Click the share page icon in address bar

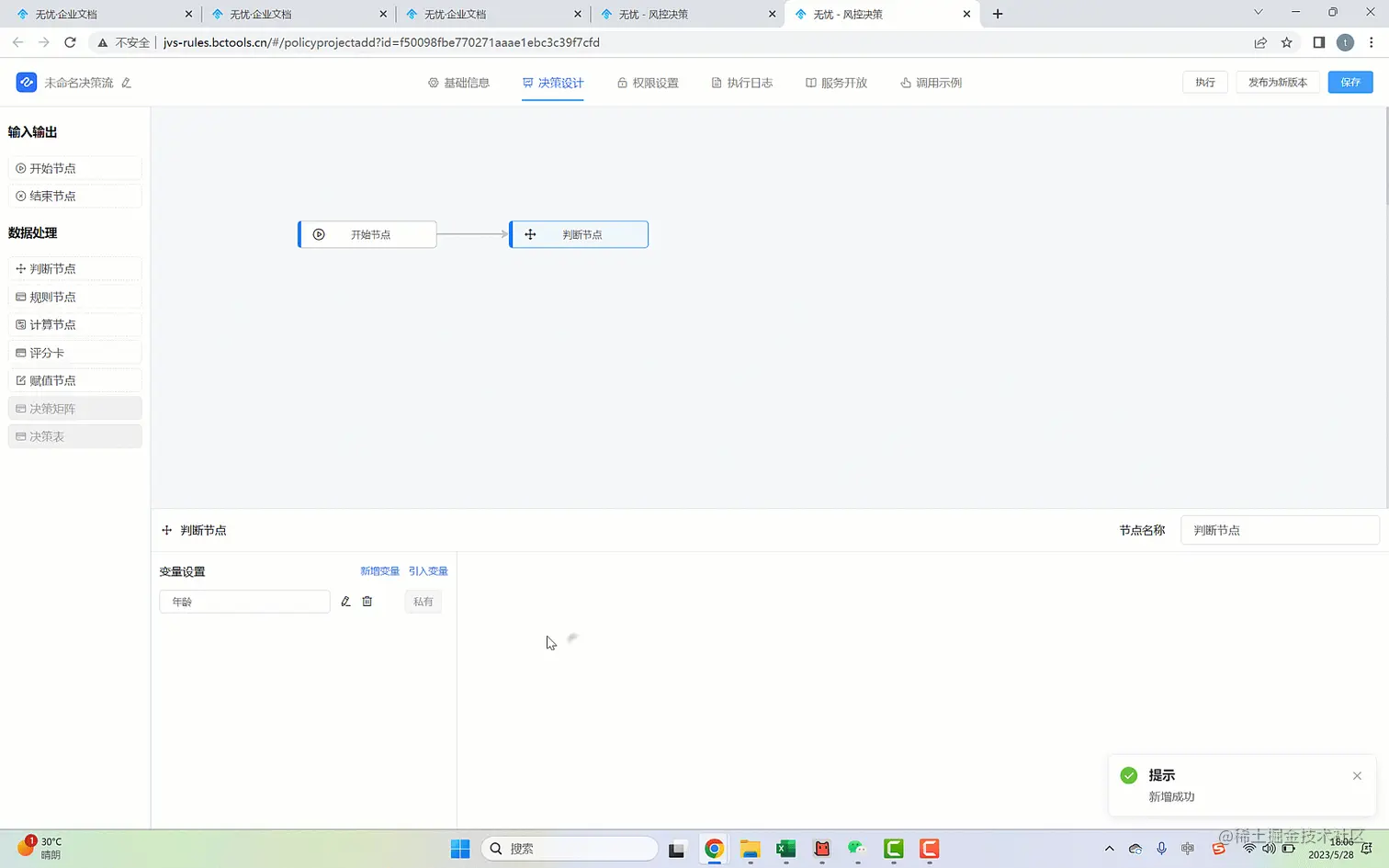coord(1260,42)
